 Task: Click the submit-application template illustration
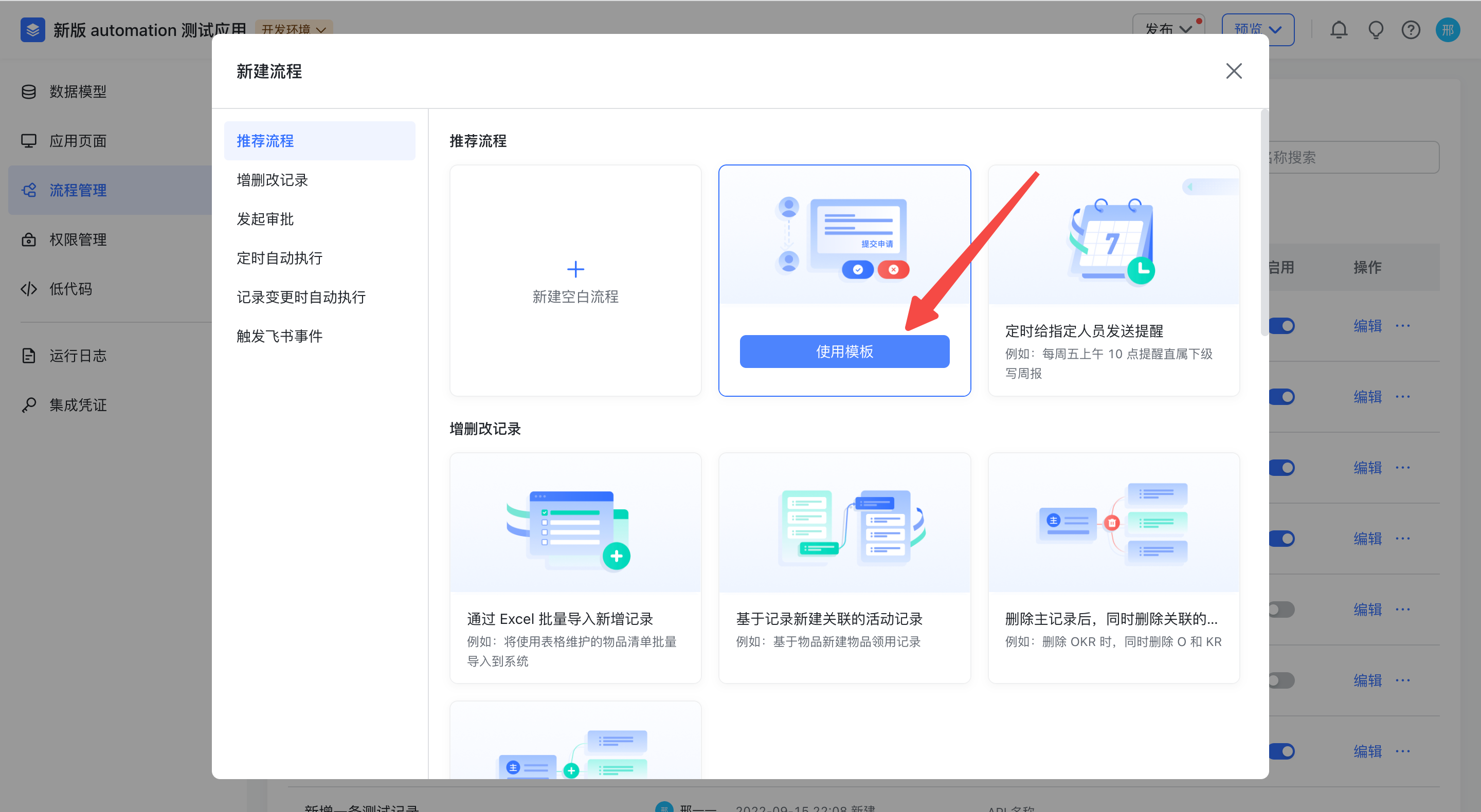[844, 235]
